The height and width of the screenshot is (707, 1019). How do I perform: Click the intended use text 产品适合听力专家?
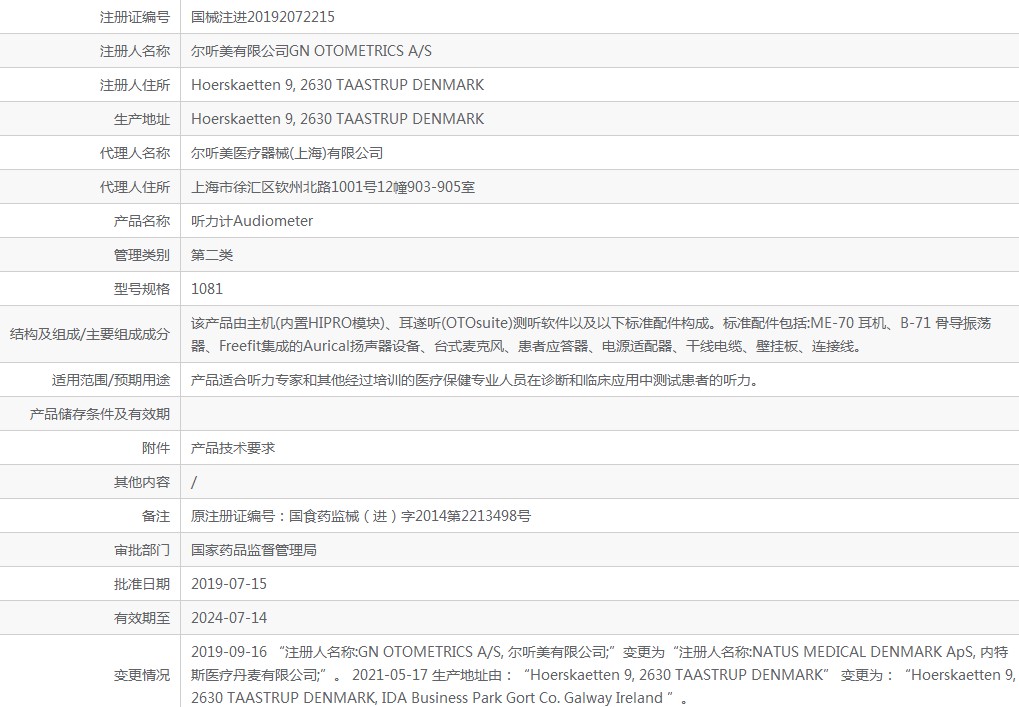[474, 380]
